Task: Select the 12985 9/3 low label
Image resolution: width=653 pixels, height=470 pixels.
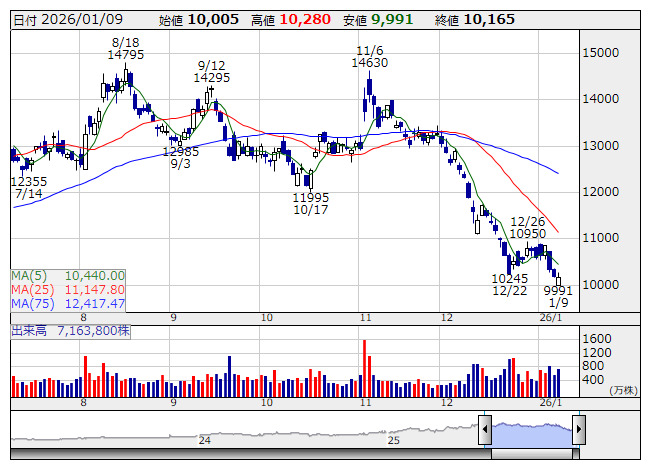Action: [180, 157]
